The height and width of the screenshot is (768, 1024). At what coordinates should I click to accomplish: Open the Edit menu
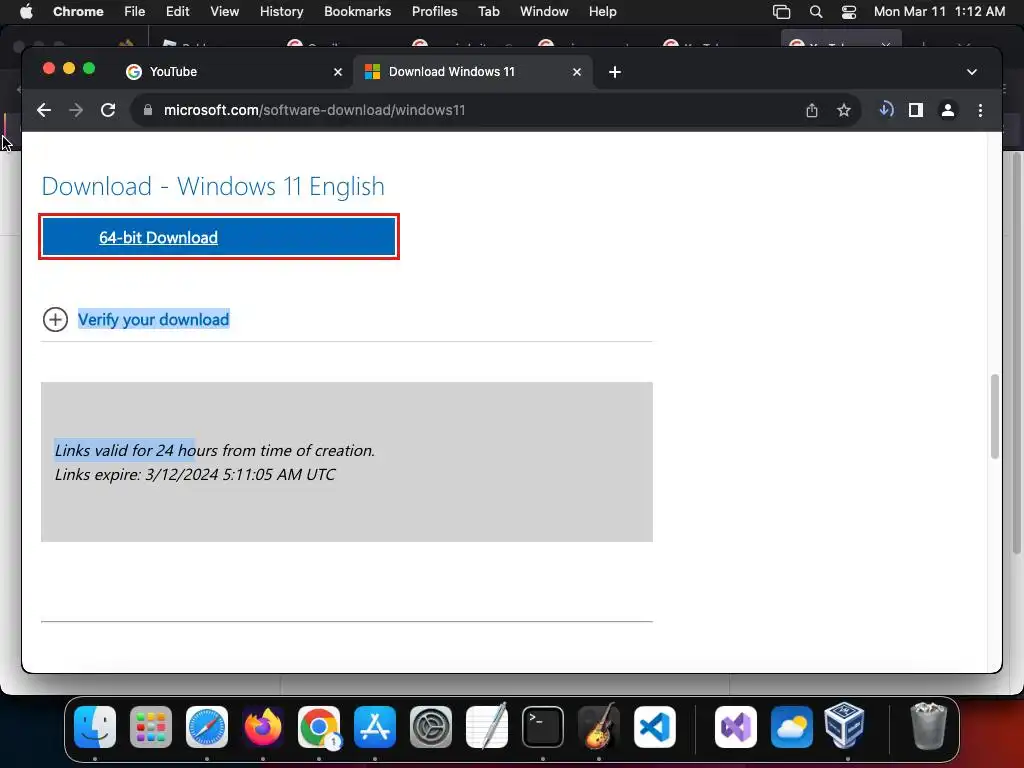(x=177, y=11)
